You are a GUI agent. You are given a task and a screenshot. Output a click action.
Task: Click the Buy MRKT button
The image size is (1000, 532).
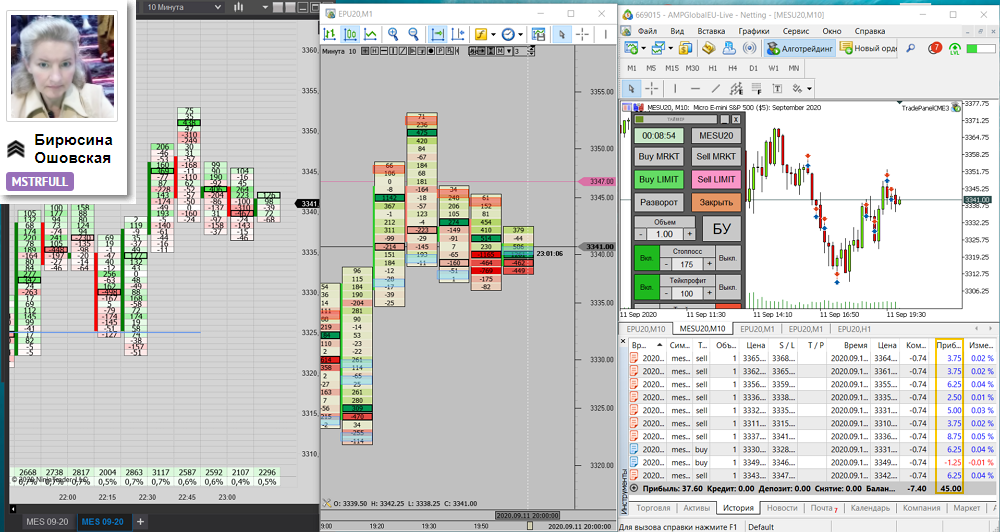click(659, 156)
